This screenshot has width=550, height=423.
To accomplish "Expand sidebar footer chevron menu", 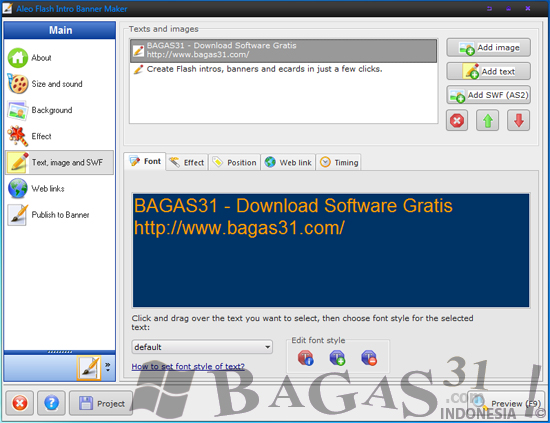I will click(108, 367).
